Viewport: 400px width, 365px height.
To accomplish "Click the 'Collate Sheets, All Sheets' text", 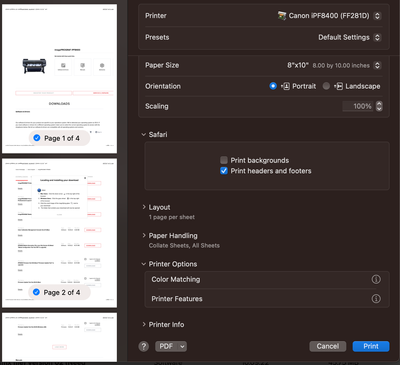I will click(184, 246).
